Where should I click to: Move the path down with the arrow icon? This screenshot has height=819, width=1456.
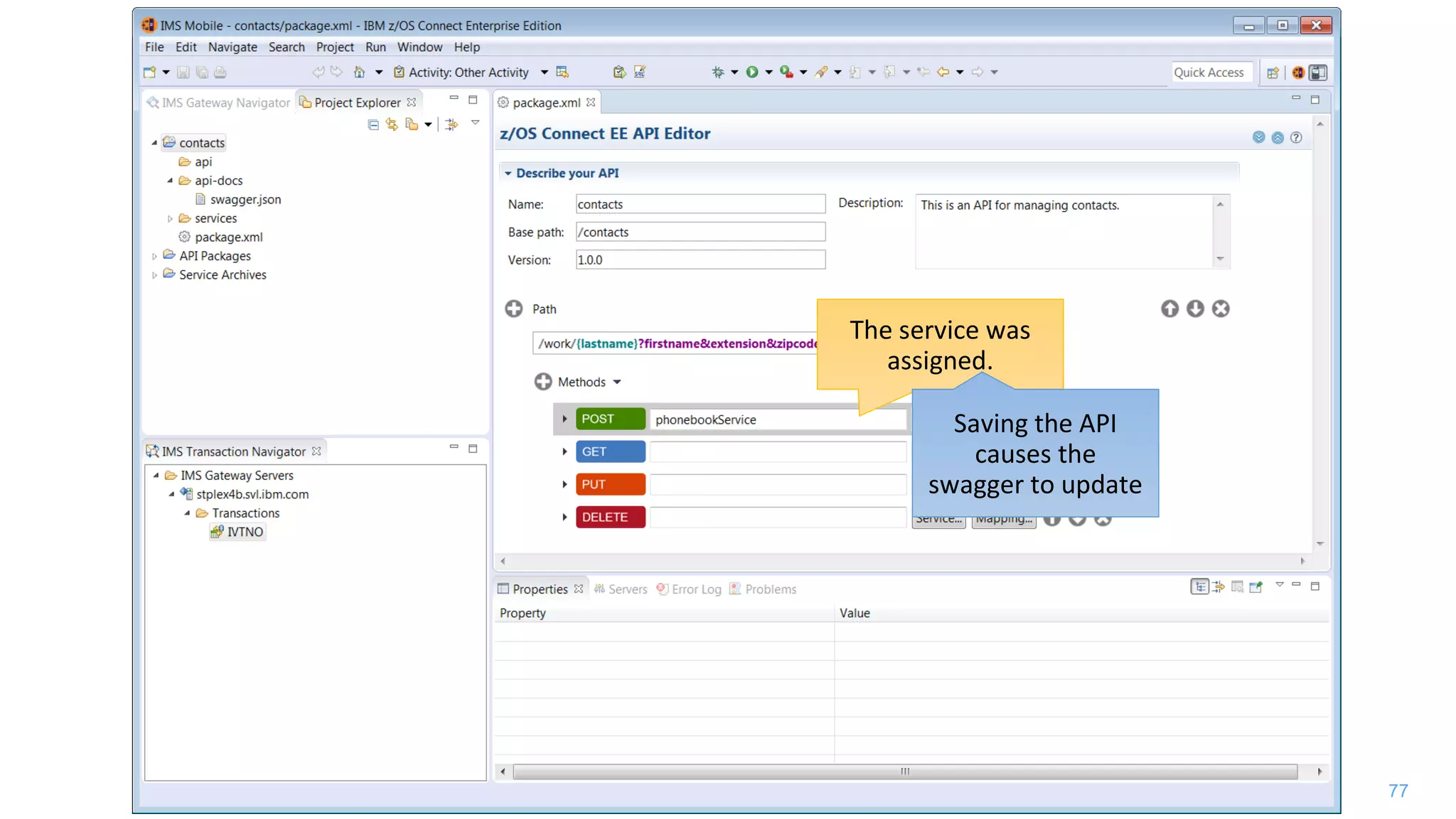point(1195,309)
